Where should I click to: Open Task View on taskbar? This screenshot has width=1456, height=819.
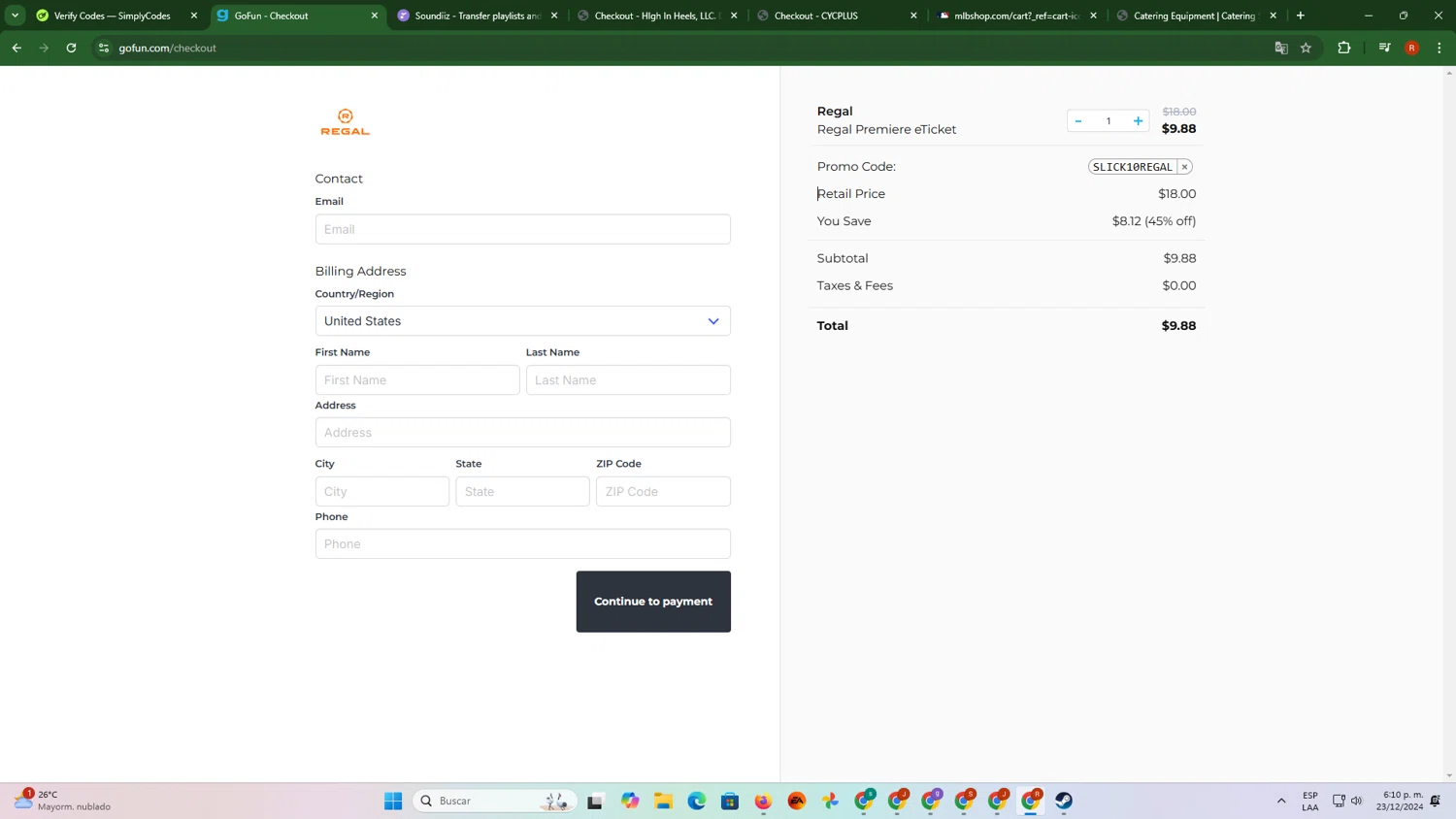(595, 801)
